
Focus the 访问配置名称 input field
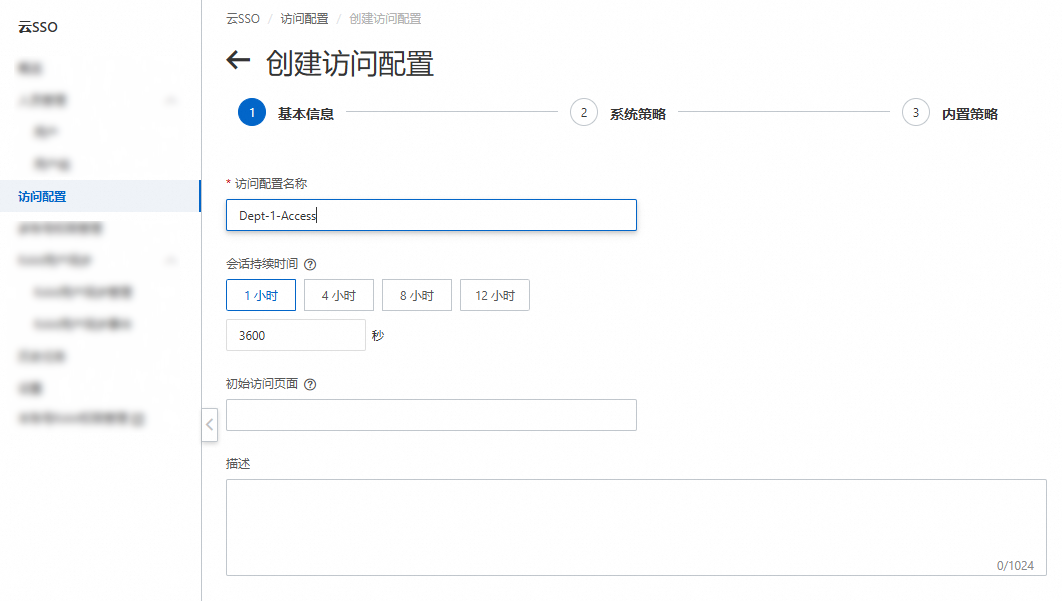tap(431, 215)
